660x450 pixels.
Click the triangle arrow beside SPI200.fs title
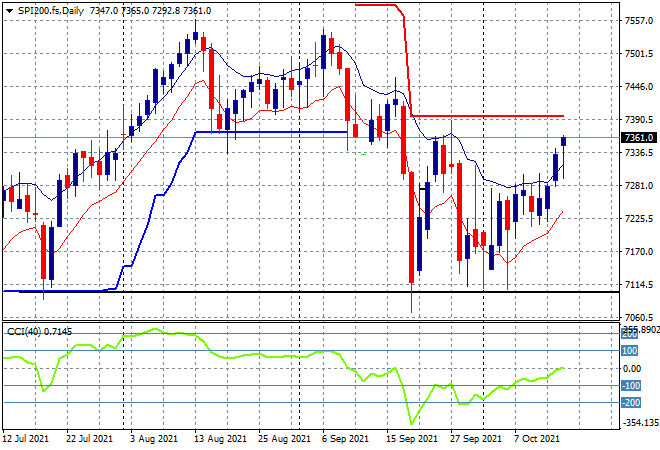click(x=9, y=11)
